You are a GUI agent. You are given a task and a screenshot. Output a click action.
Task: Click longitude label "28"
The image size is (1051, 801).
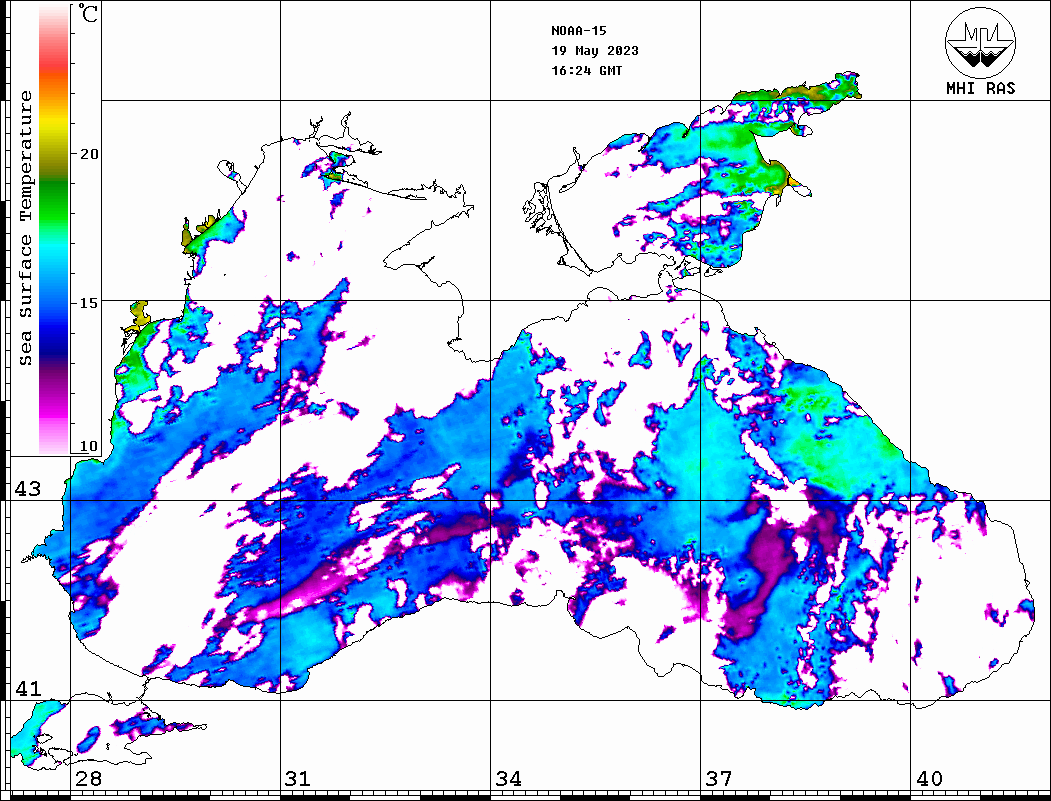(88, 779)
